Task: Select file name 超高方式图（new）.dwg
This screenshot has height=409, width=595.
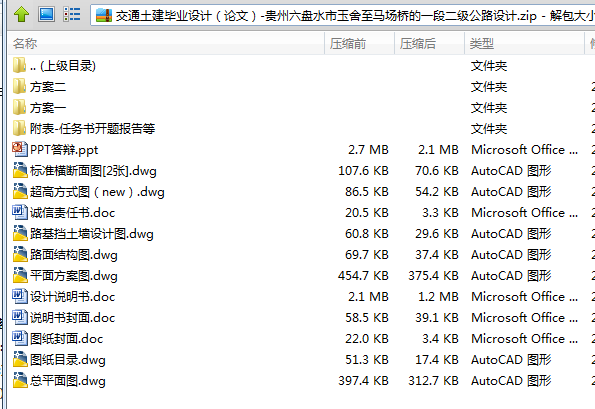Action: [97, 192]
